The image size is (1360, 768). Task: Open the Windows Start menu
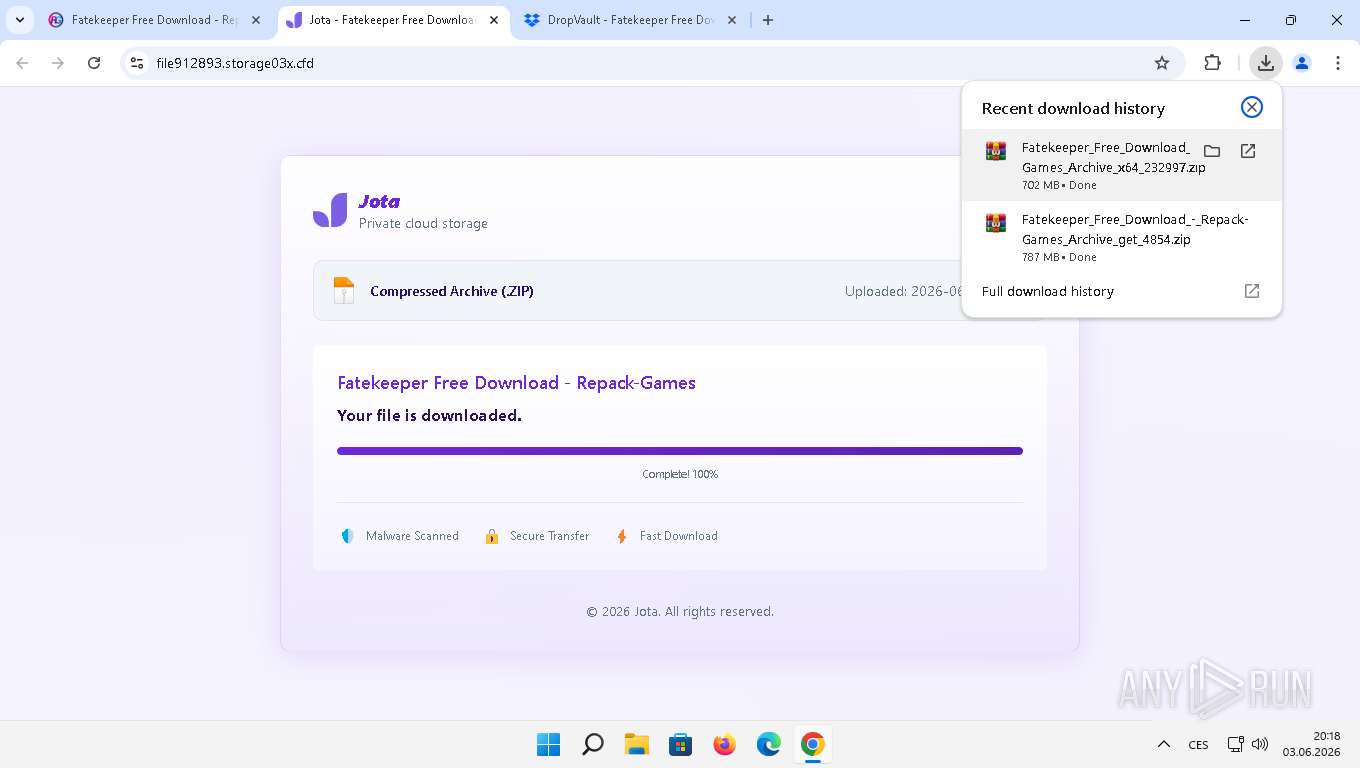click(548, 744)
